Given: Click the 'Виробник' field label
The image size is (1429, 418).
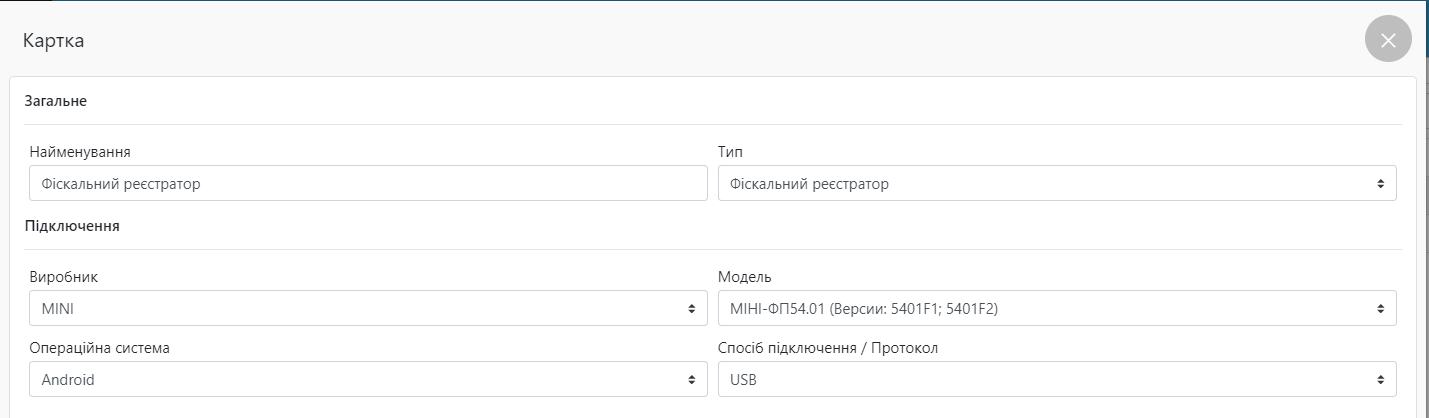Looking at the screenshot, I should 64,277.
